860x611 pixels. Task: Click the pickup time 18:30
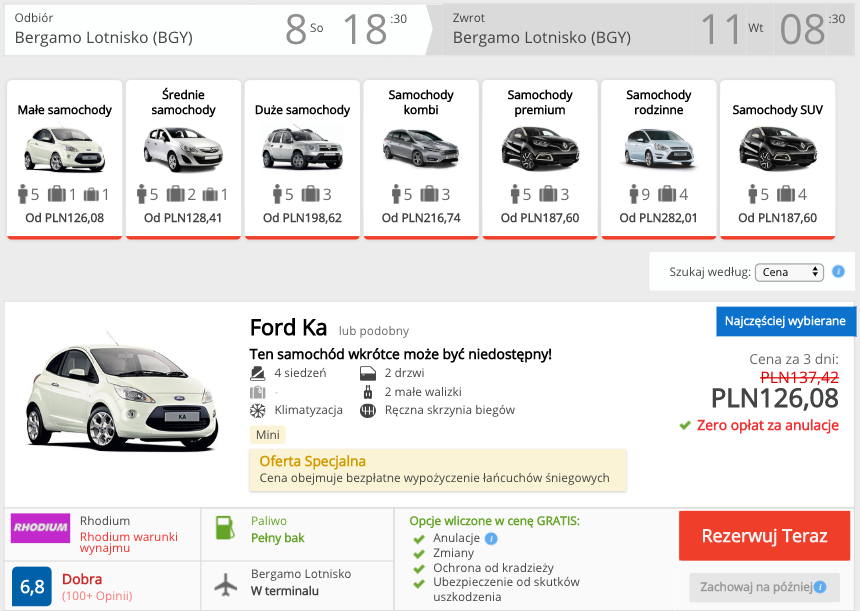click(375, 29)
